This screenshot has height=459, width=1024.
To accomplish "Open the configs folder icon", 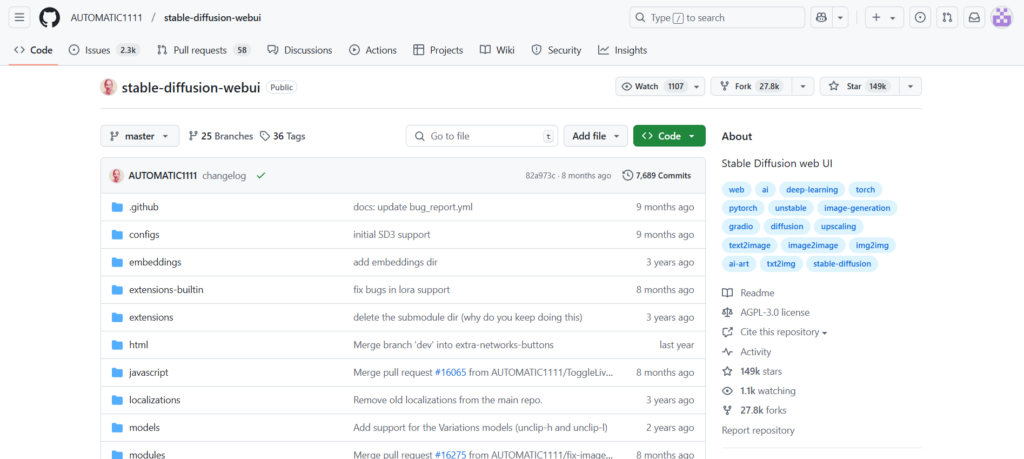I will (x=118, y=234).
